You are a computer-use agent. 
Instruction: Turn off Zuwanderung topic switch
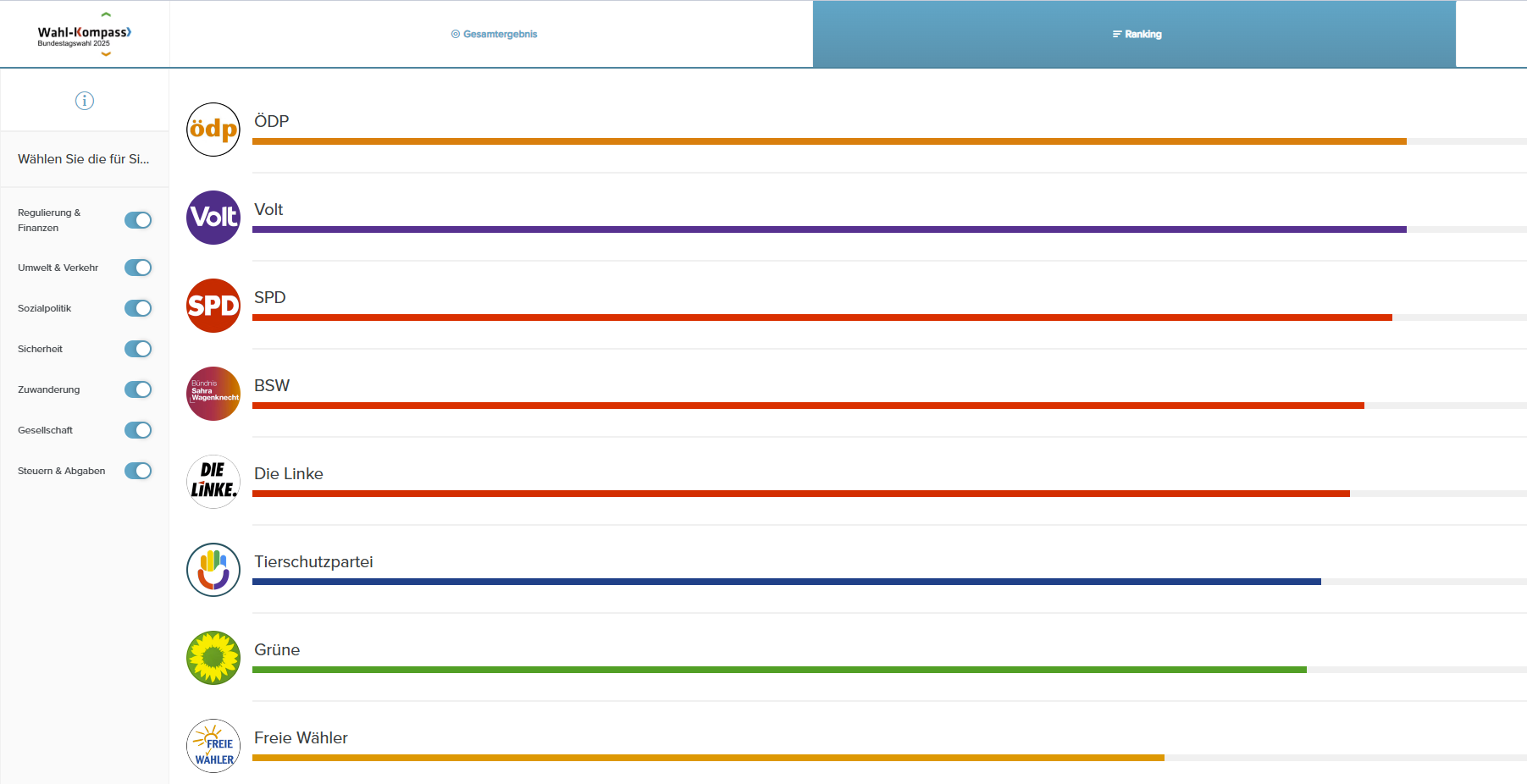pyautogui.click(x=138, y=389)
